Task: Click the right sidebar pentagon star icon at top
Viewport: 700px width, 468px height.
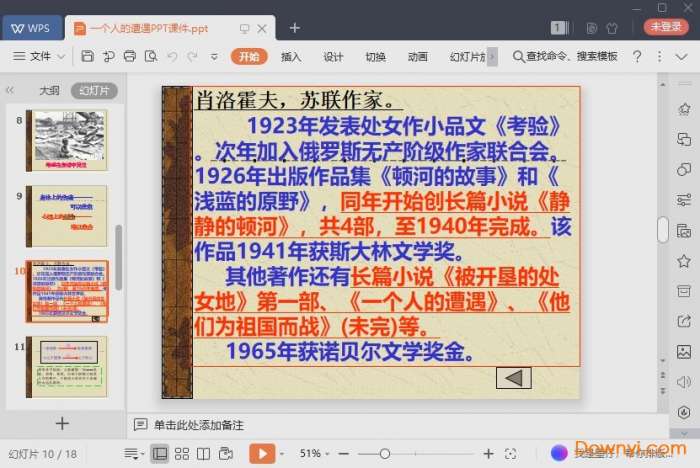Action: [x=684, y=109]
